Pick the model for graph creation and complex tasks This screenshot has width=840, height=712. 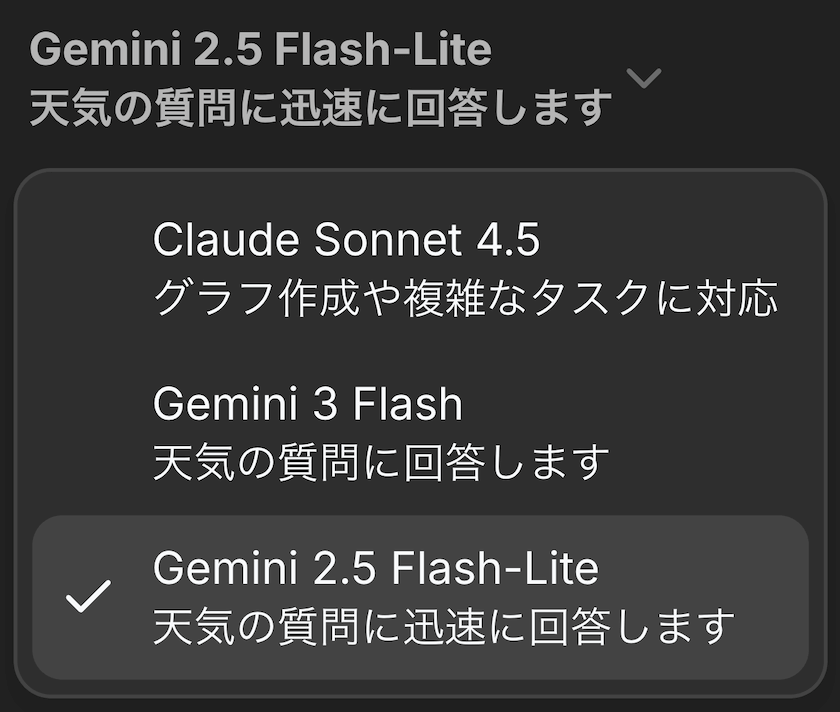(x=420, y=268)
